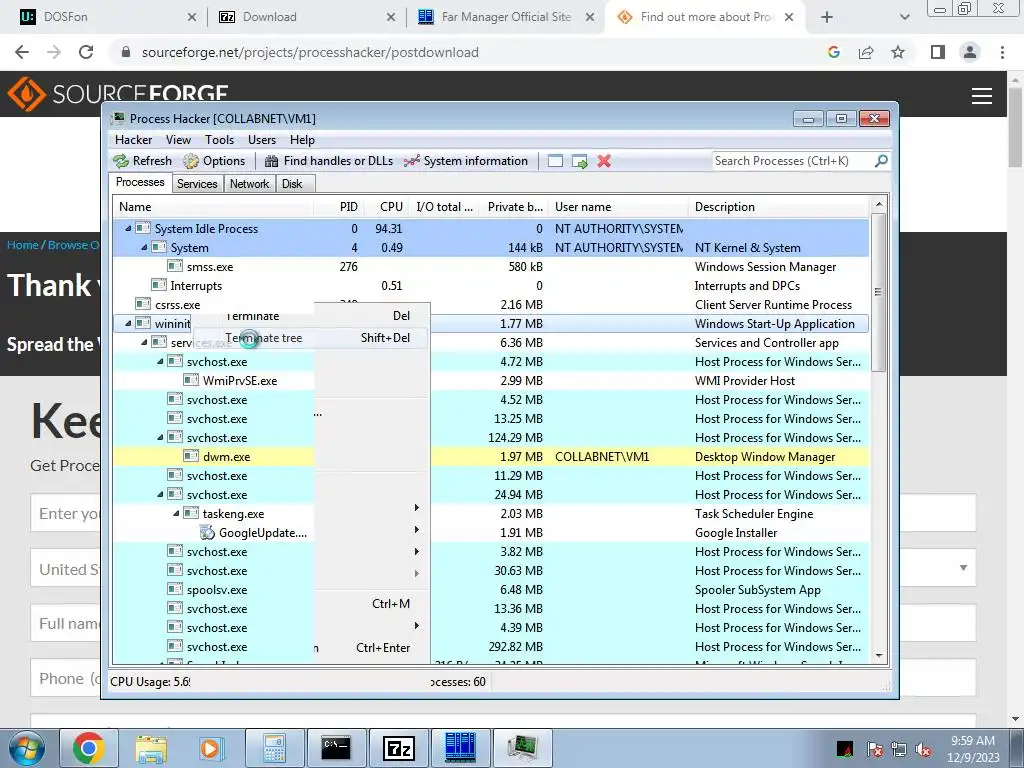Viewport: 1024px width, 768px height.
Task: Sort by Description column header
Action: pyautogui.click(x=778, y=206)
